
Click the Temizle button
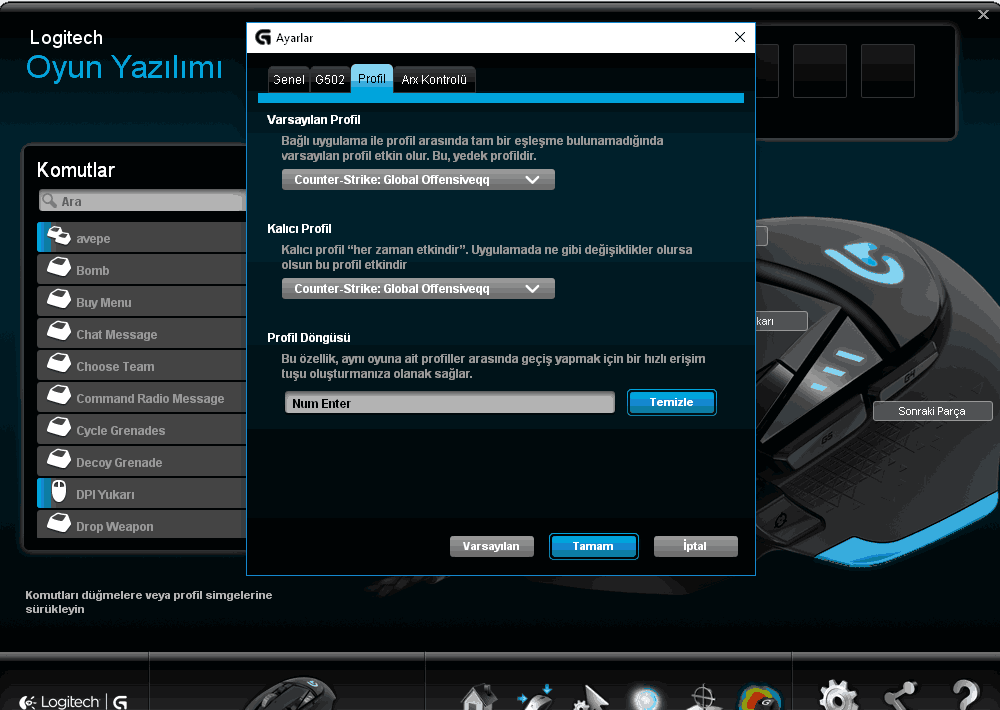[x=672, y=403]
